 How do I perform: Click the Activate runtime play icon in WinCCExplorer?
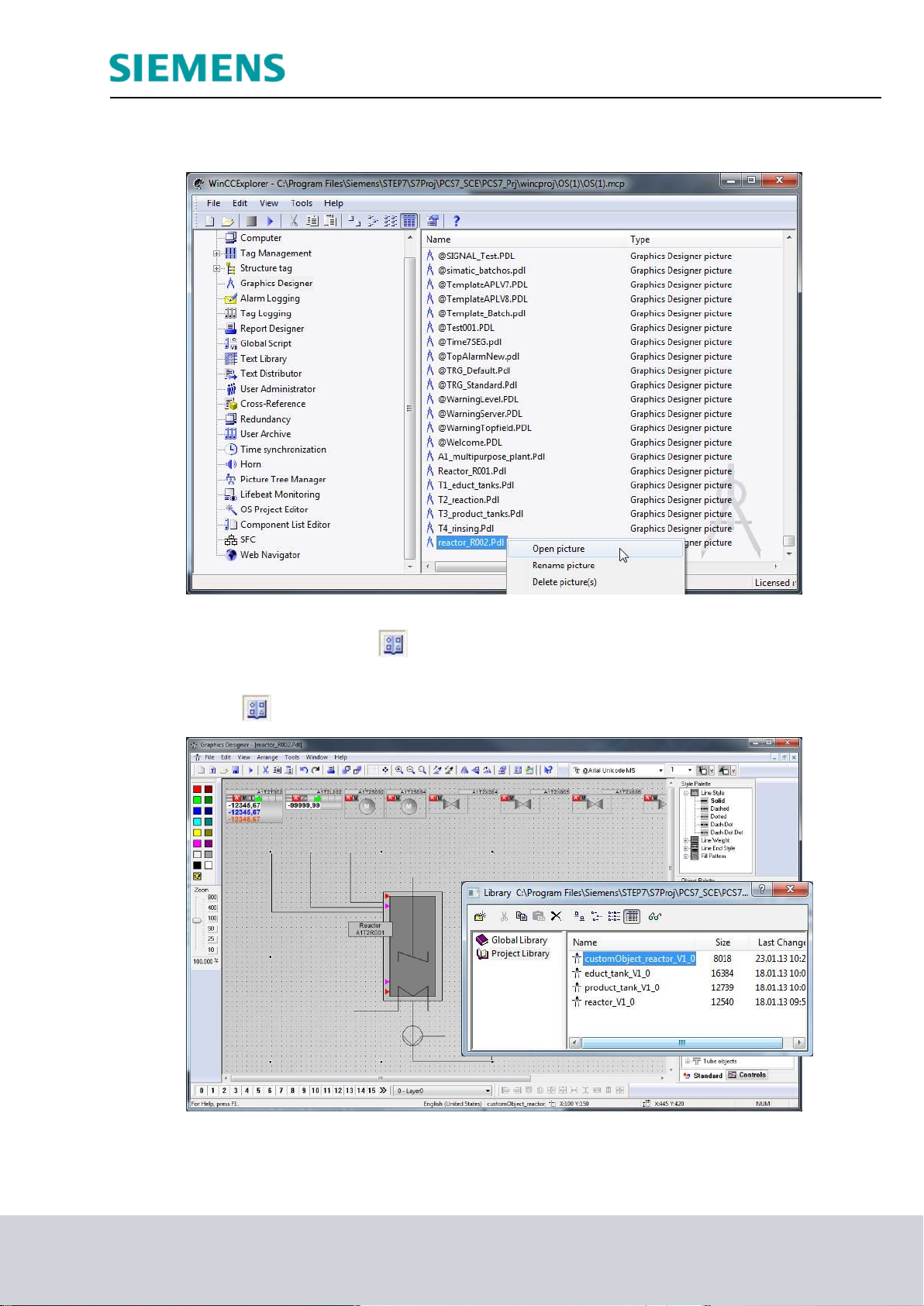pos(271,221)
